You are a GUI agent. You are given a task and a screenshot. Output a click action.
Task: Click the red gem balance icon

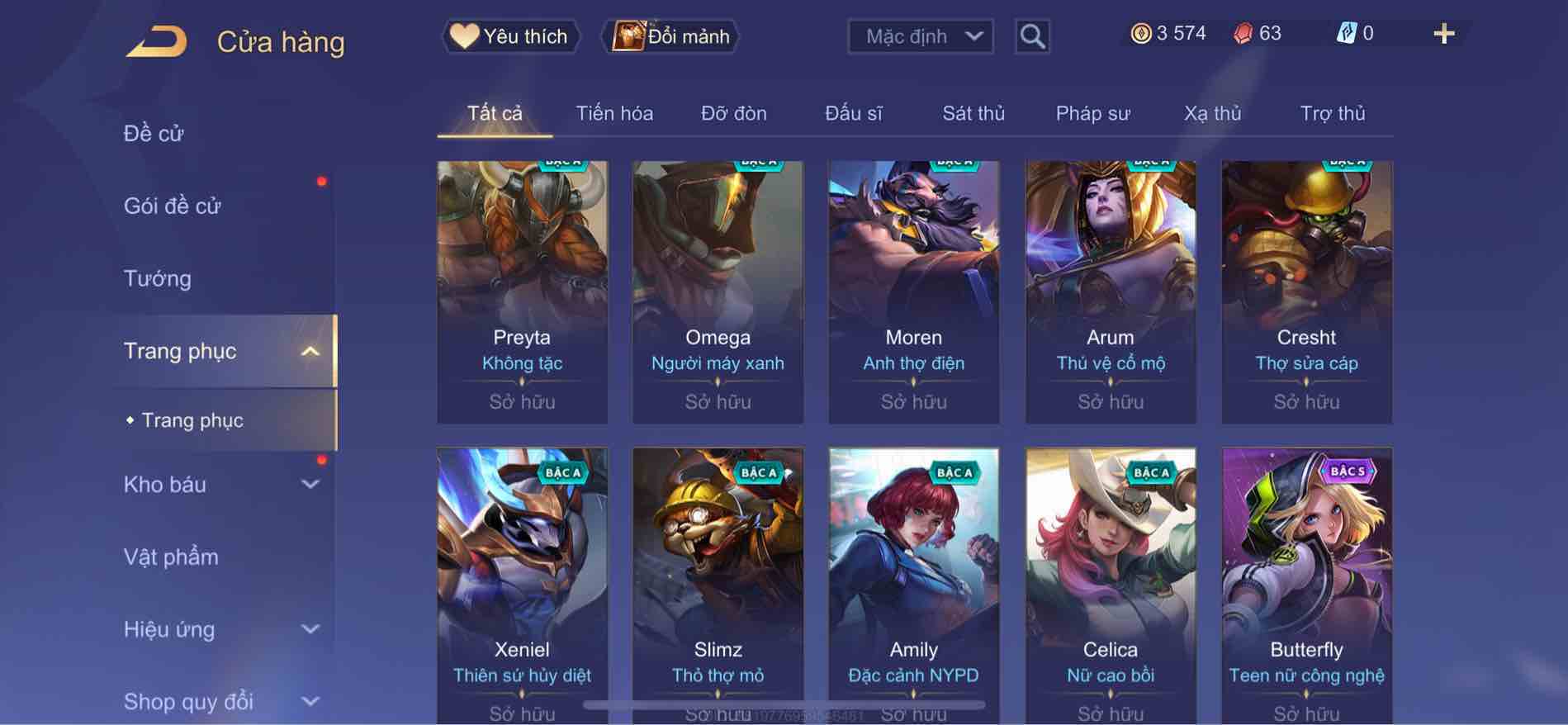pos(1243,33)
